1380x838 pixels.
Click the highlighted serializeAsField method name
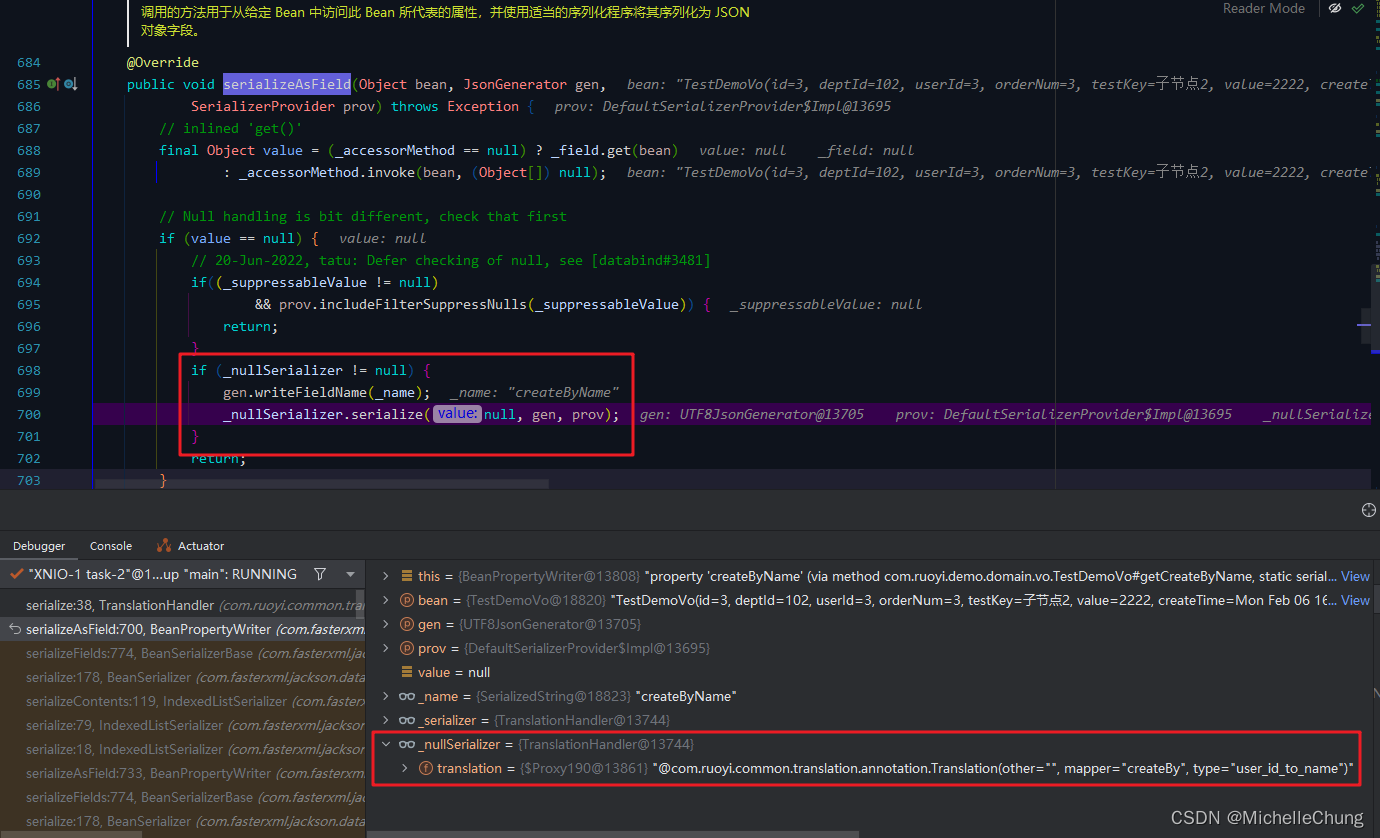click(286, 84)
